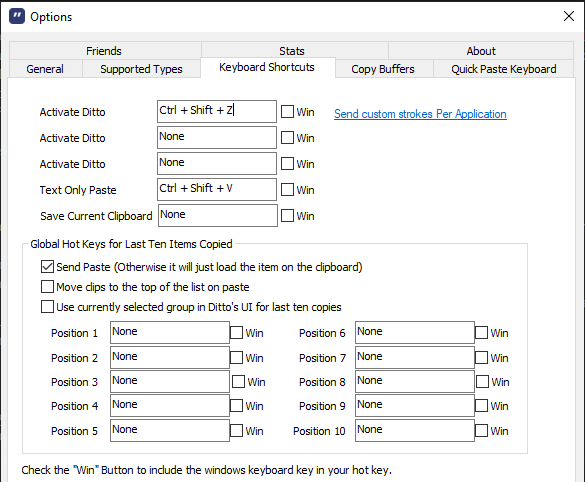
Task: Enable Move clips to top on paste
Action: point(47,287)
